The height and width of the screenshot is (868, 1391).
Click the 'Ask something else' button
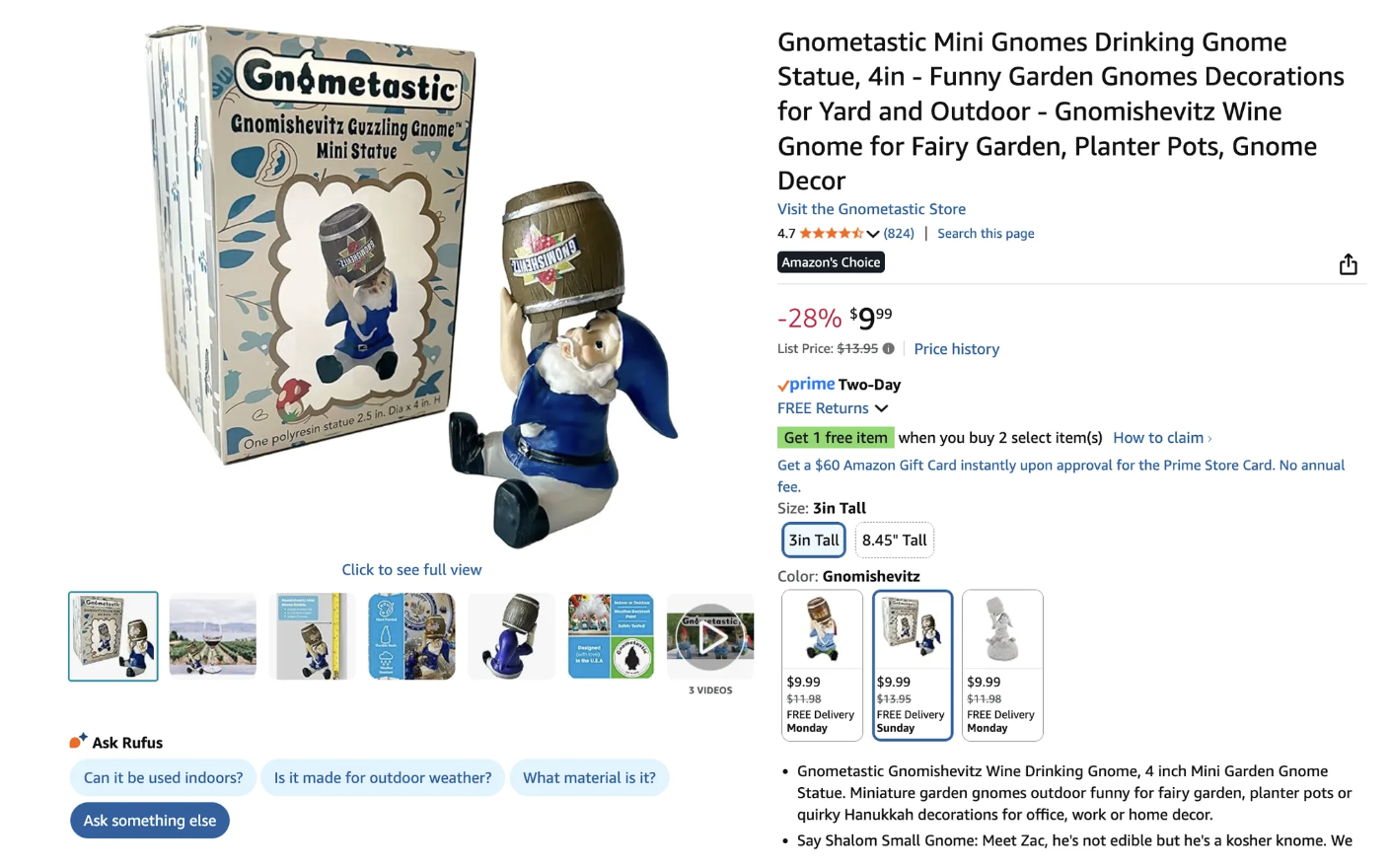tap(150, 820)
